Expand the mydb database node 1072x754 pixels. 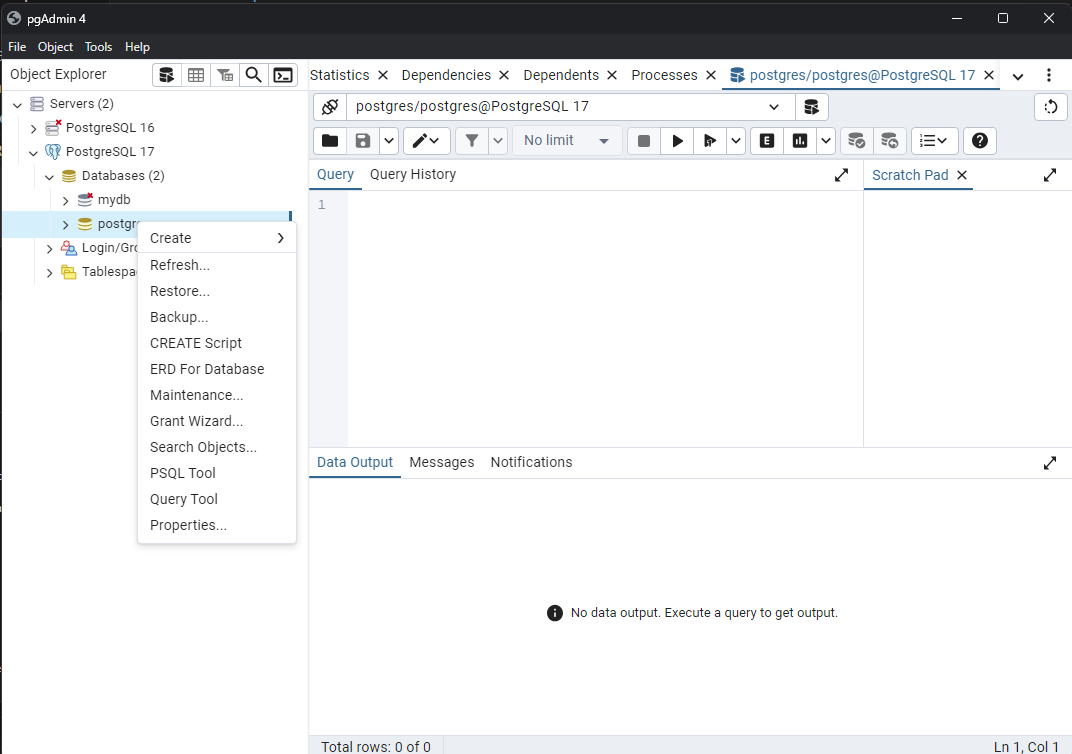coord(66,200)
